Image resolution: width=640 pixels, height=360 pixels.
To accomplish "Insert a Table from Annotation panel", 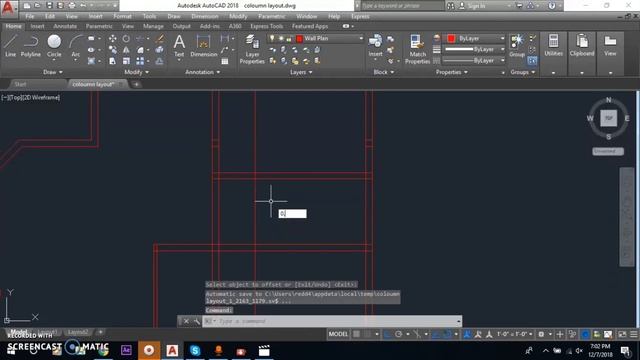I will pos(224,61).
